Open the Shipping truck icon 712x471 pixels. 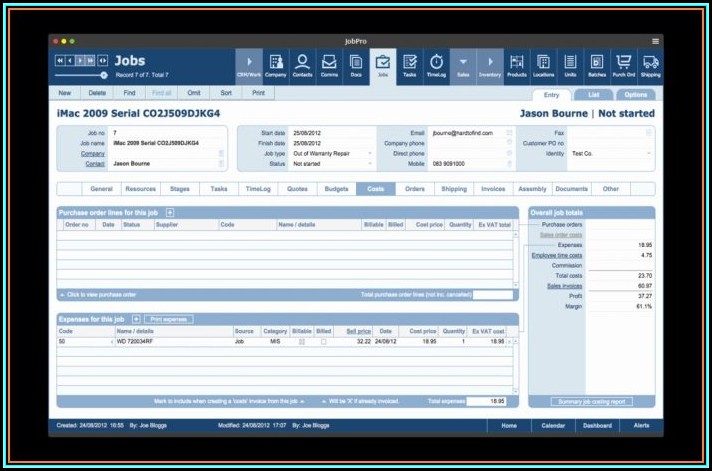pyautogui.click(x=650, y=64)
